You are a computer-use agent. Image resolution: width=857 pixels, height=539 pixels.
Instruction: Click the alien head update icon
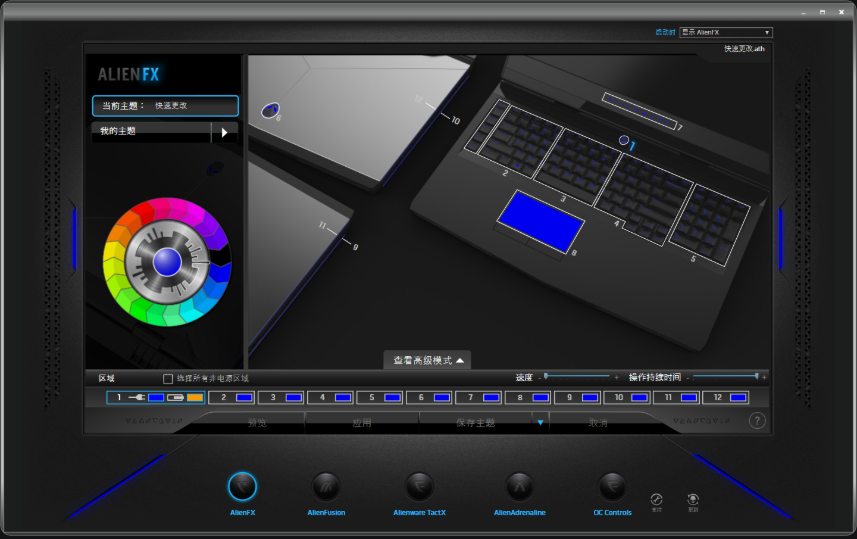tap(693, 500)
